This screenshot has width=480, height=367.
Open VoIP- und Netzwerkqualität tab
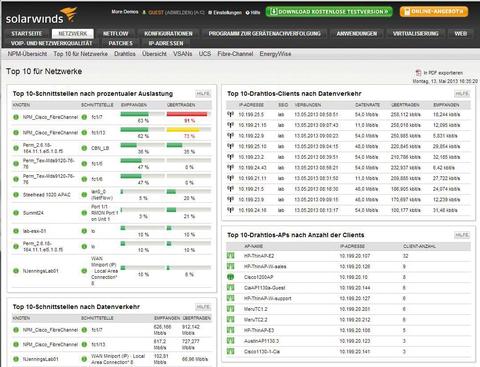(x=51, y=43)
